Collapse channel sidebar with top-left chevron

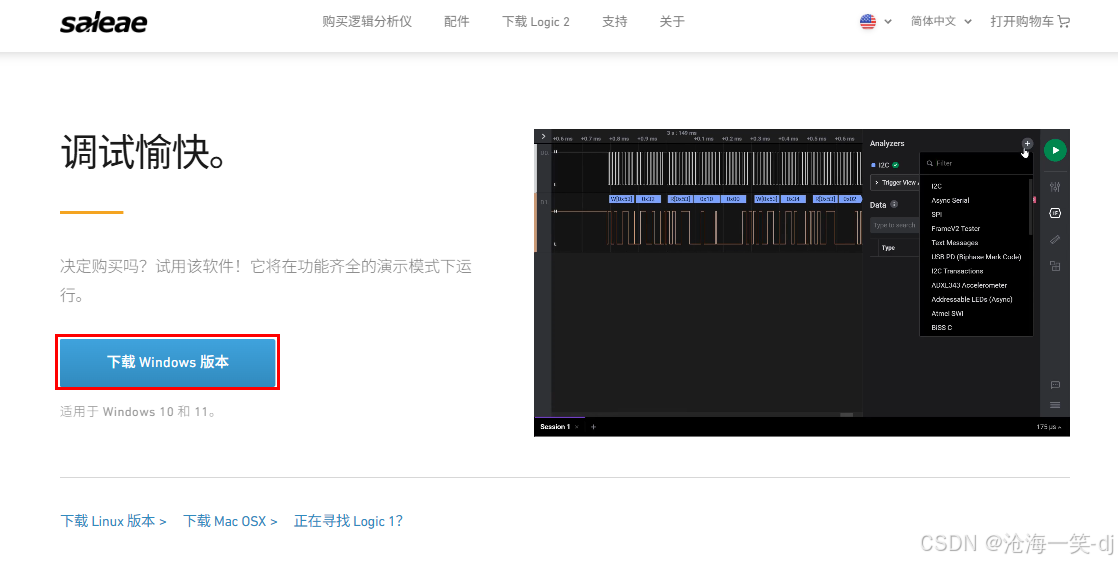(543, 136)
